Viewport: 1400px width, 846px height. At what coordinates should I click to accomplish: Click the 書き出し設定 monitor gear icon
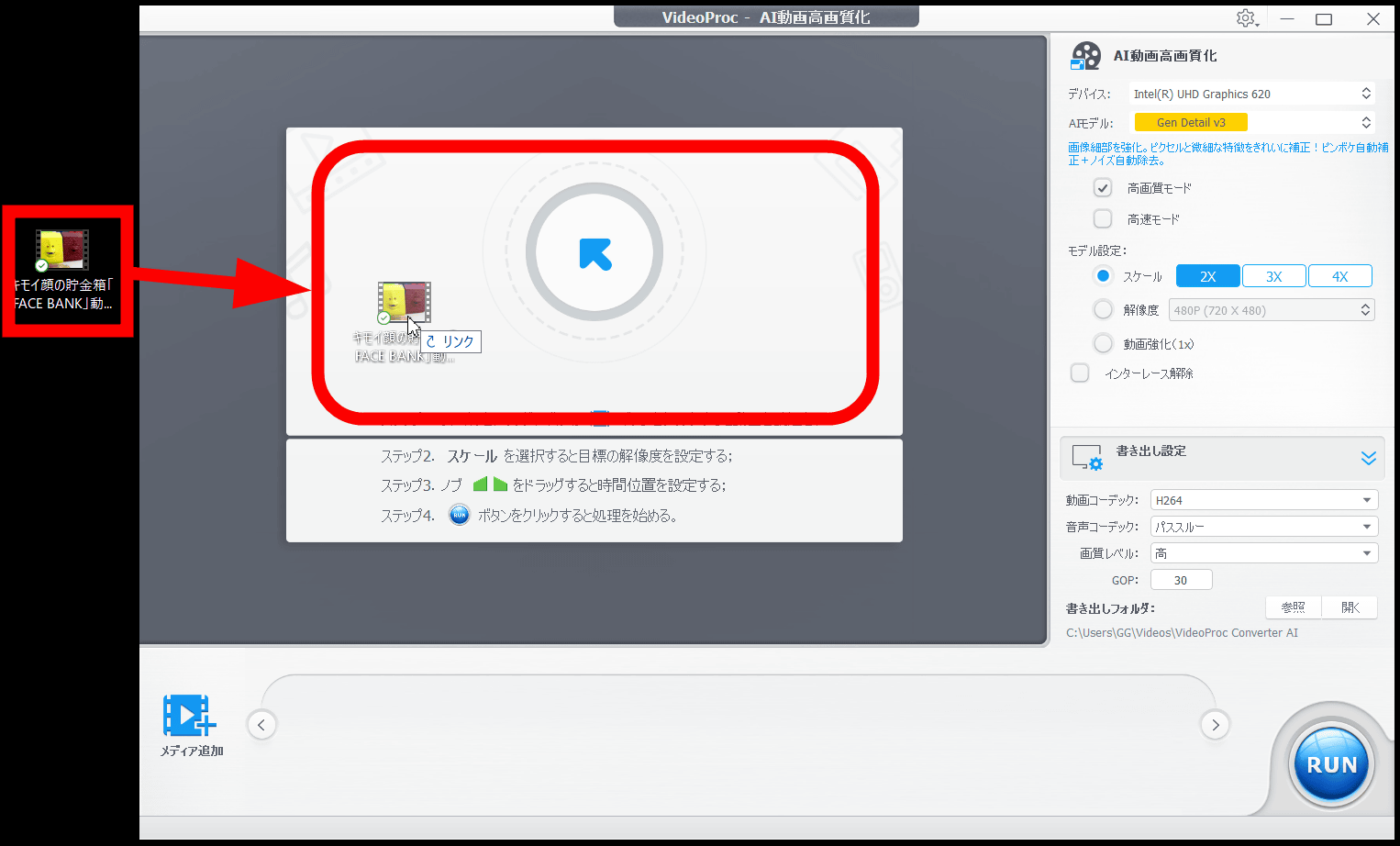1087,458
